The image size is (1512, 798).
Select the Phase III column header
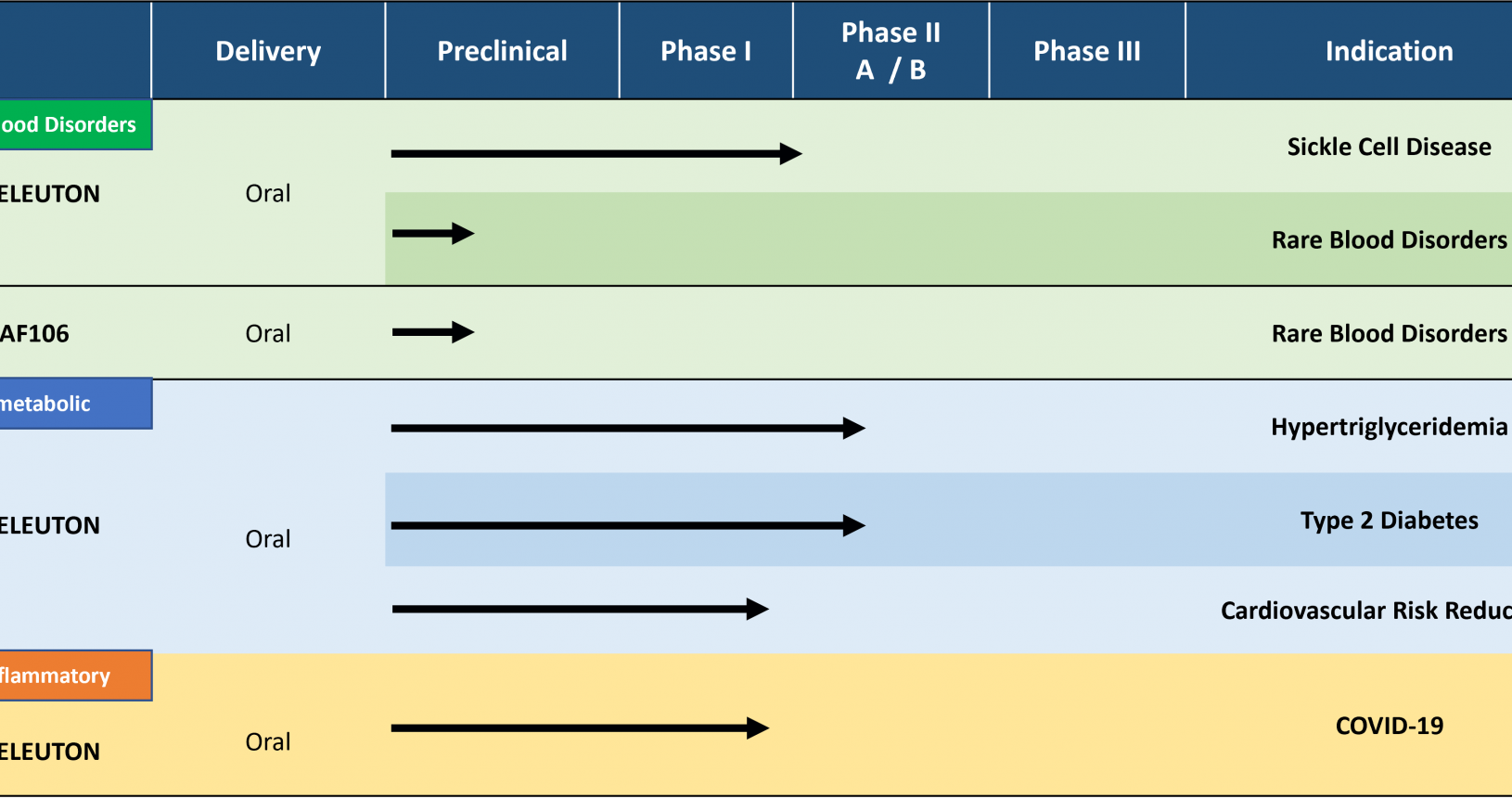click(x=1087, y=50)
